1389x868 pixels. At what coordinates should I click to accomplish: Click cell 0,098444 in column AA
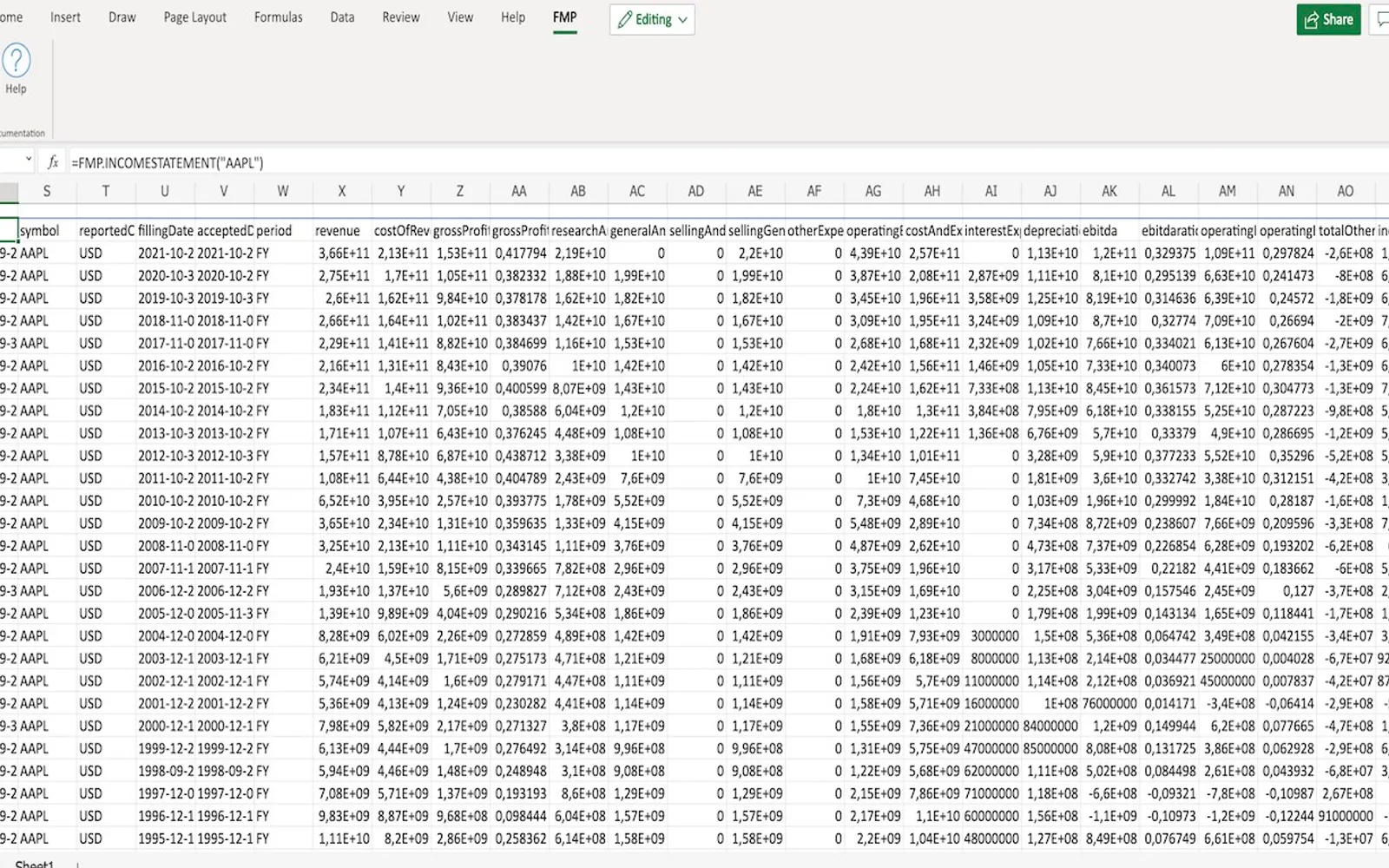(519, 816)
